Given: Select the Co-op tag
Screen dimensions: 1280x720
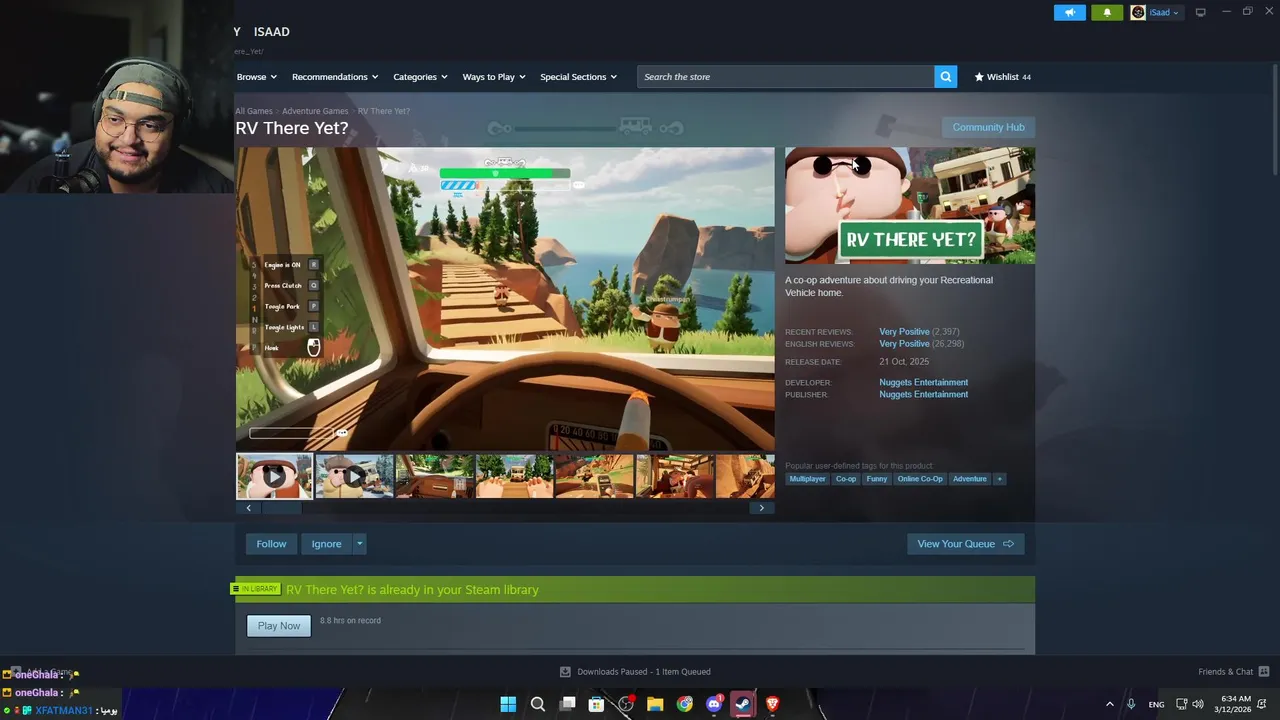Looking at the screenshot, I should [846, 479].
